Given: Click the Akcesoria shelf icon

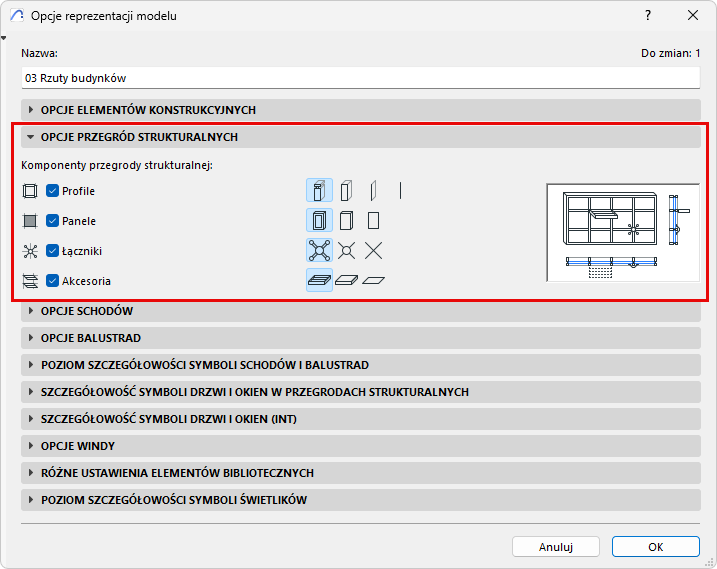Looking at the screenshot, I should coord(30,281).
